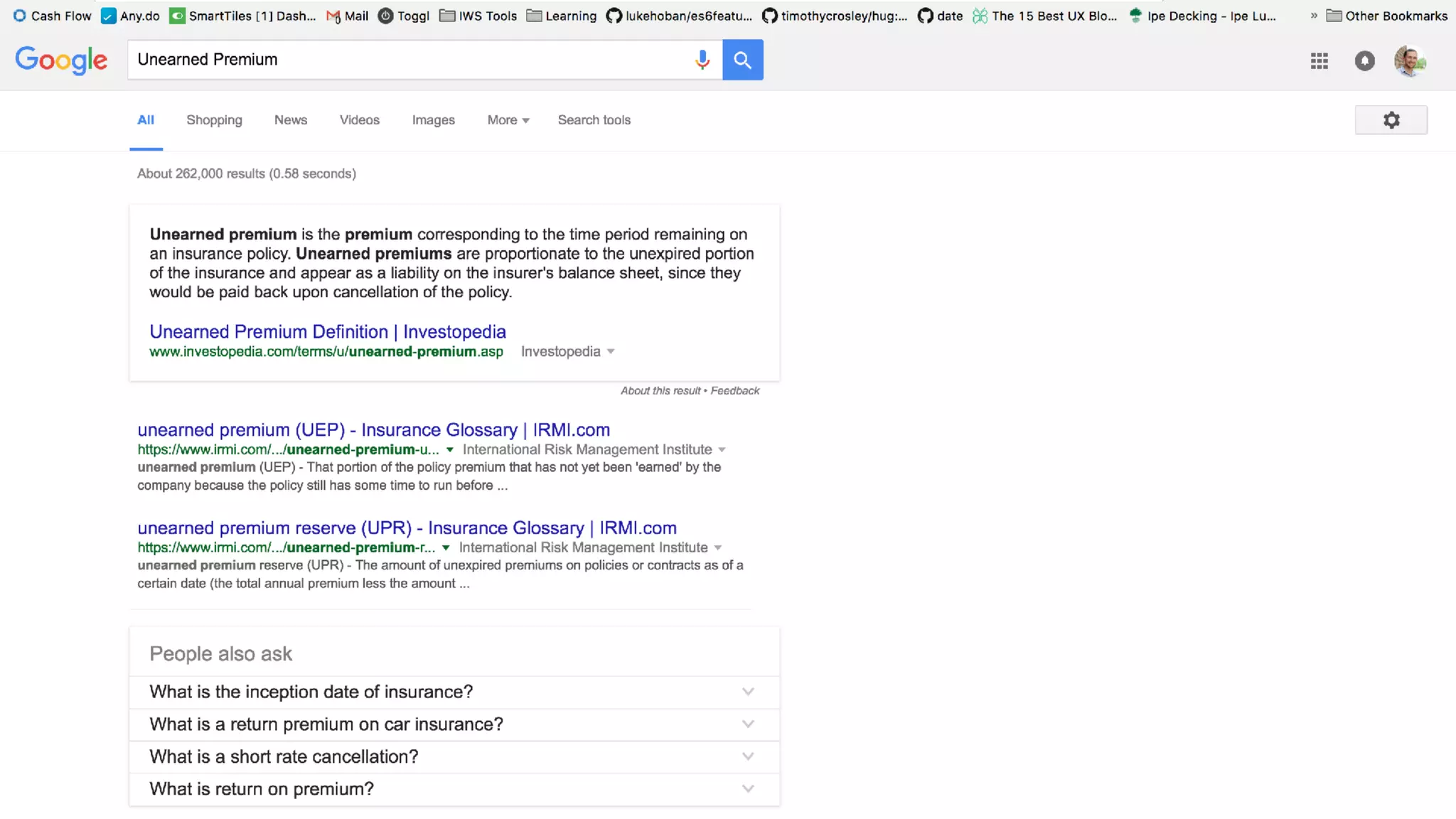The width and height of the screenshot is (1456, 819).
Task: Switch to the News tab
Action: pyautogui.click(x=291, y=120)
